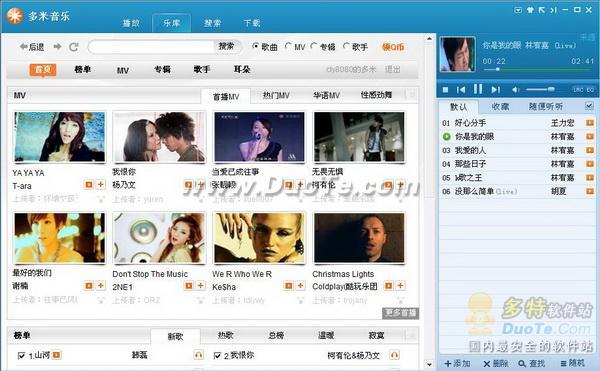Select the MV search radio button
The height and width of the screenshot is (371, 600).
[288, 46]
